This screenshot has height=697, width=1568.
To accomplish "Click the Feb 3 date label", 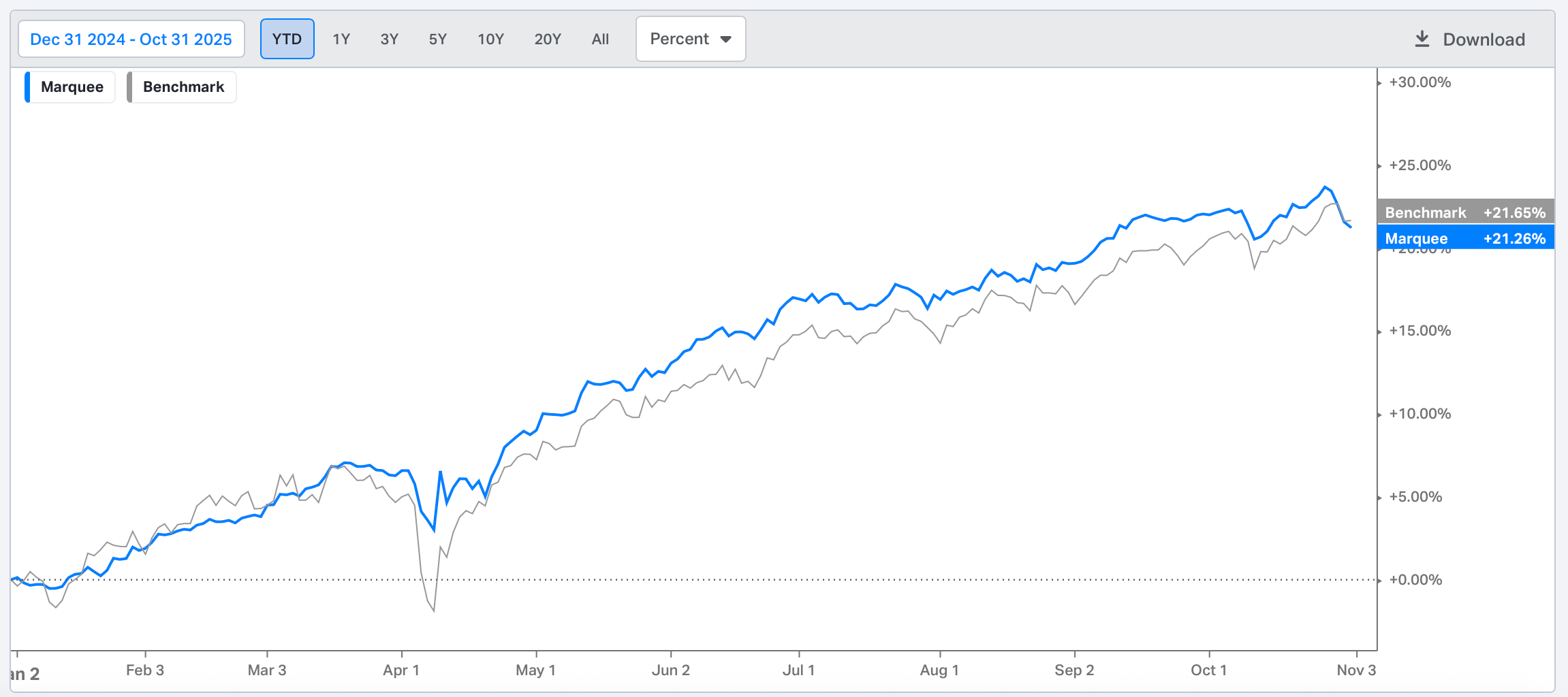I will click(145, 670).
